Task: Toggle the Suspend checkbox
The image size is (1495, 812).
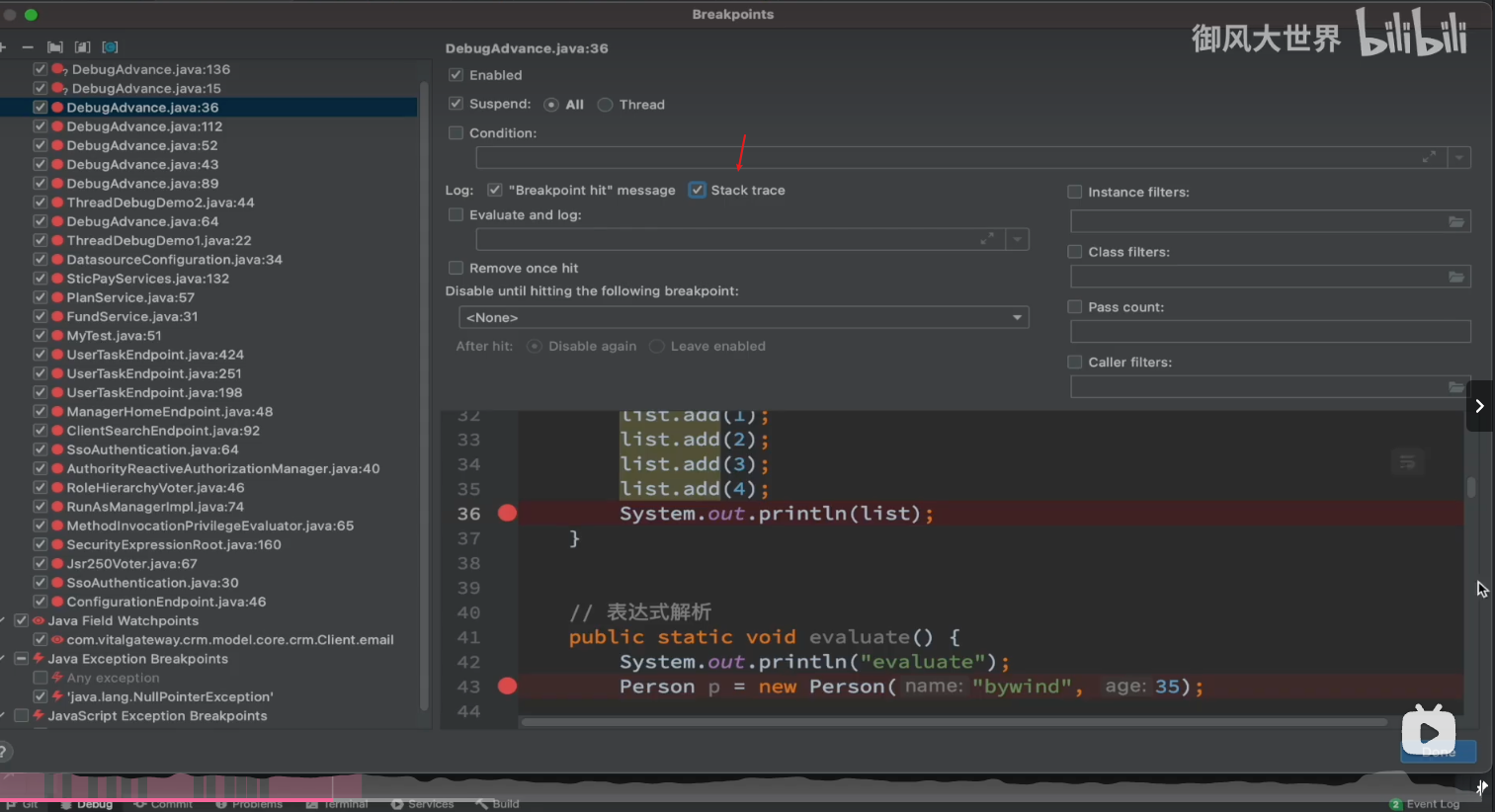Action: pyautogui.click(x=456, y=104)
